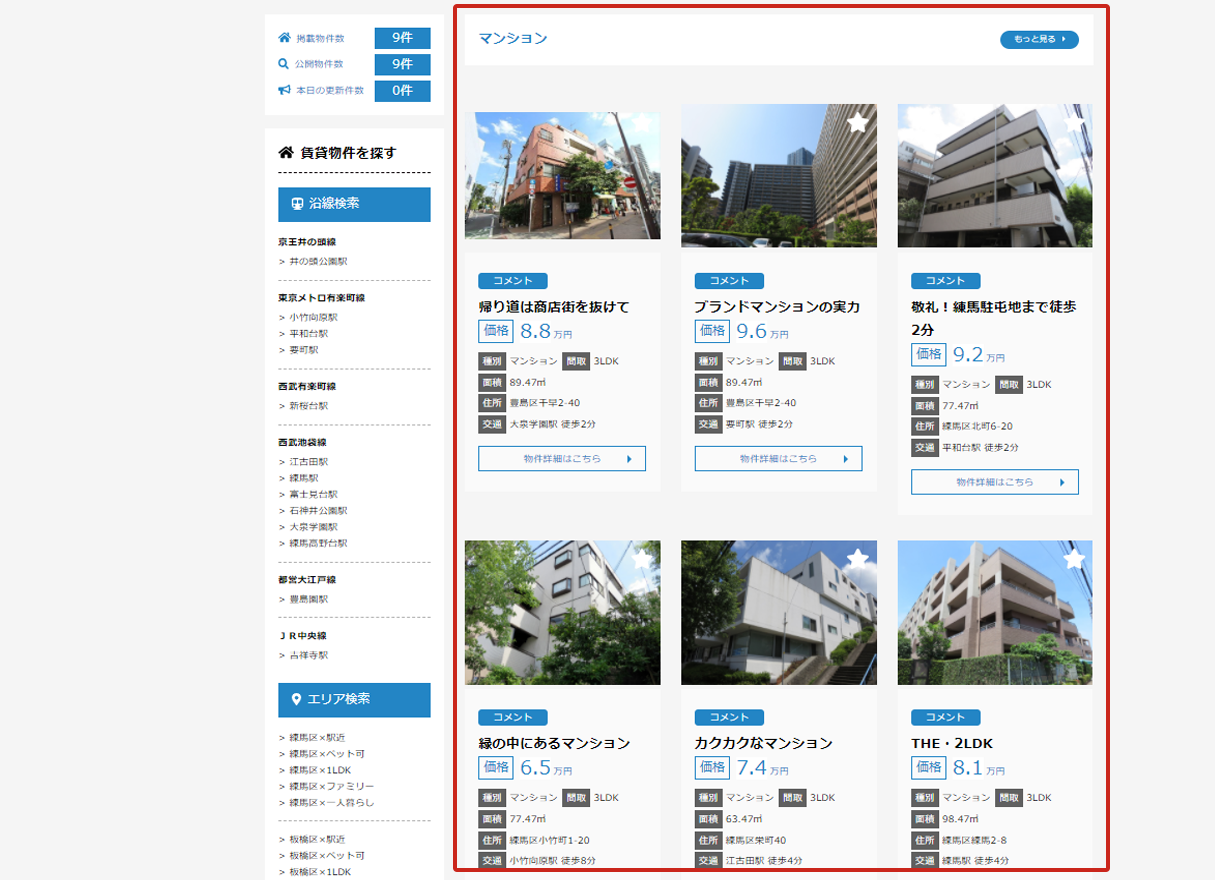
Task: Click the マンション section heading
Action: pos(513,39)
